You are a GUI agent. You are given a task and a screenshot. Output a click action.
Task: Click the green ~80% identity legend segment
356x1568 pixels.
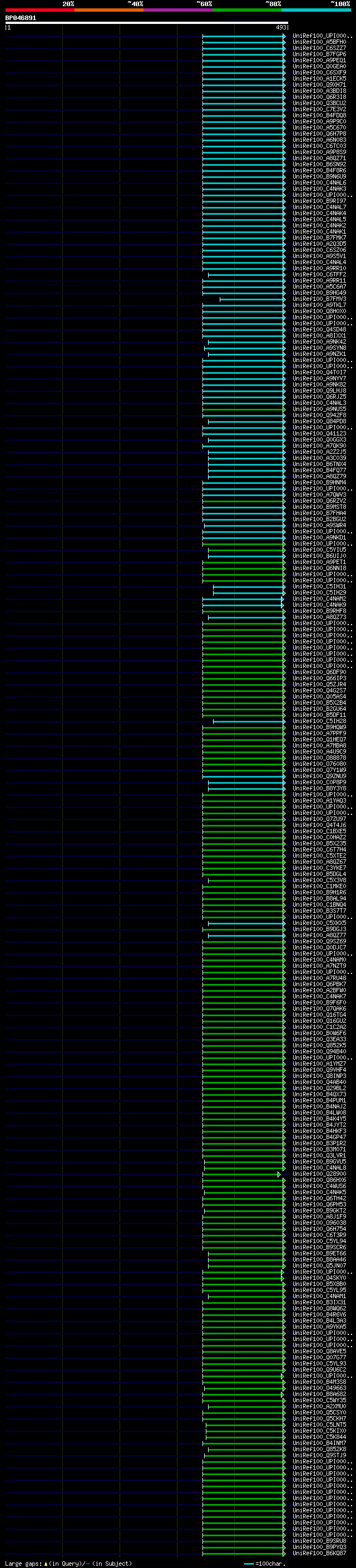pos(247,10)
